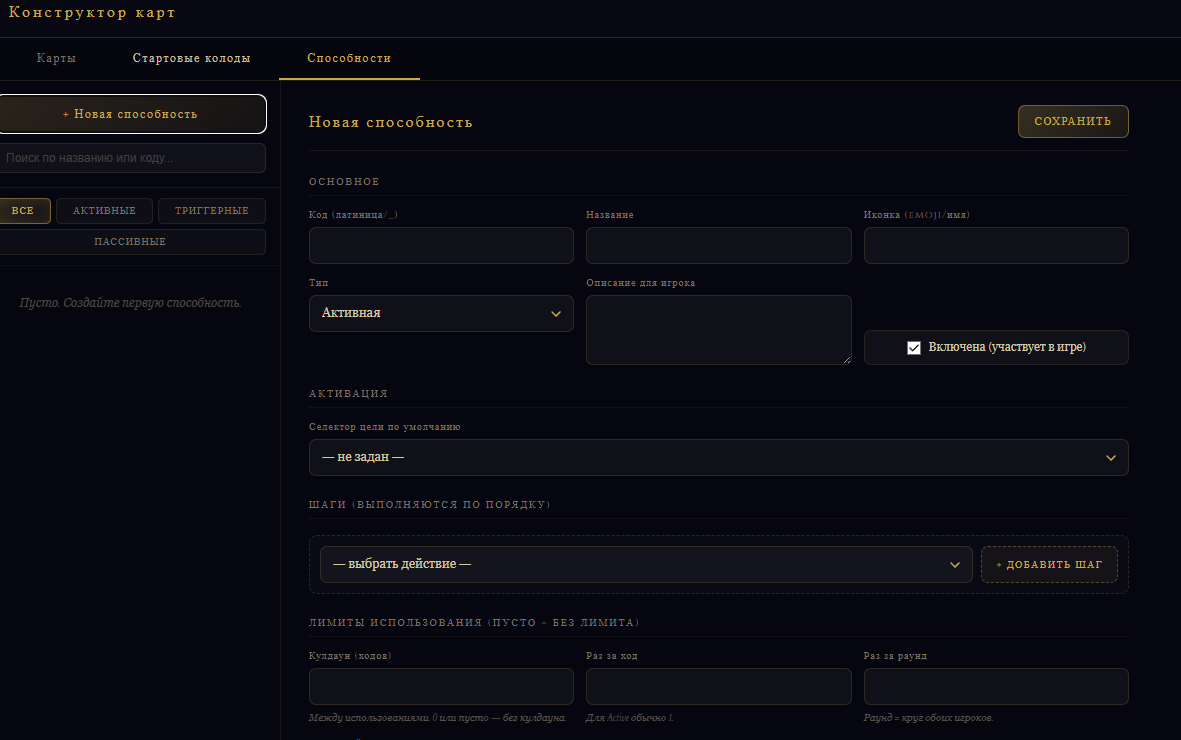Open the '— выбрать действие —' dropdown
1181x740 pixels.
click(645, 564)
